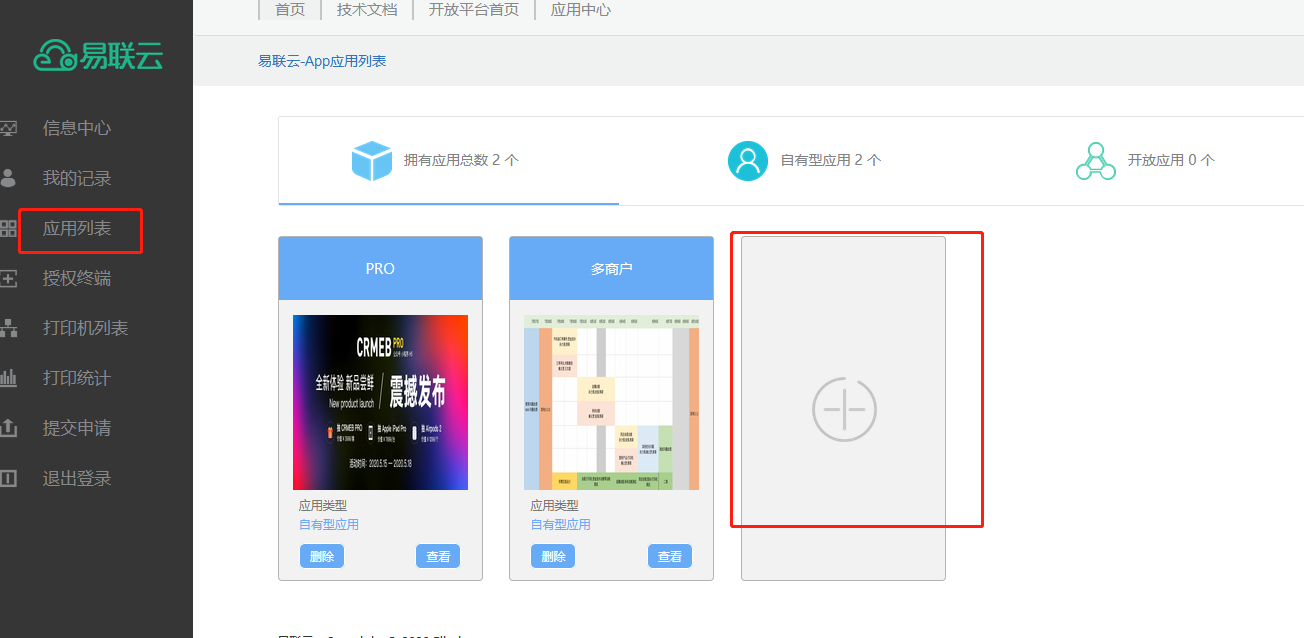This screenshot has width=1304, height=638.
Task: Open the 技术文档 top navigation link
Action: pyautogui.click(x=367, y=10)
